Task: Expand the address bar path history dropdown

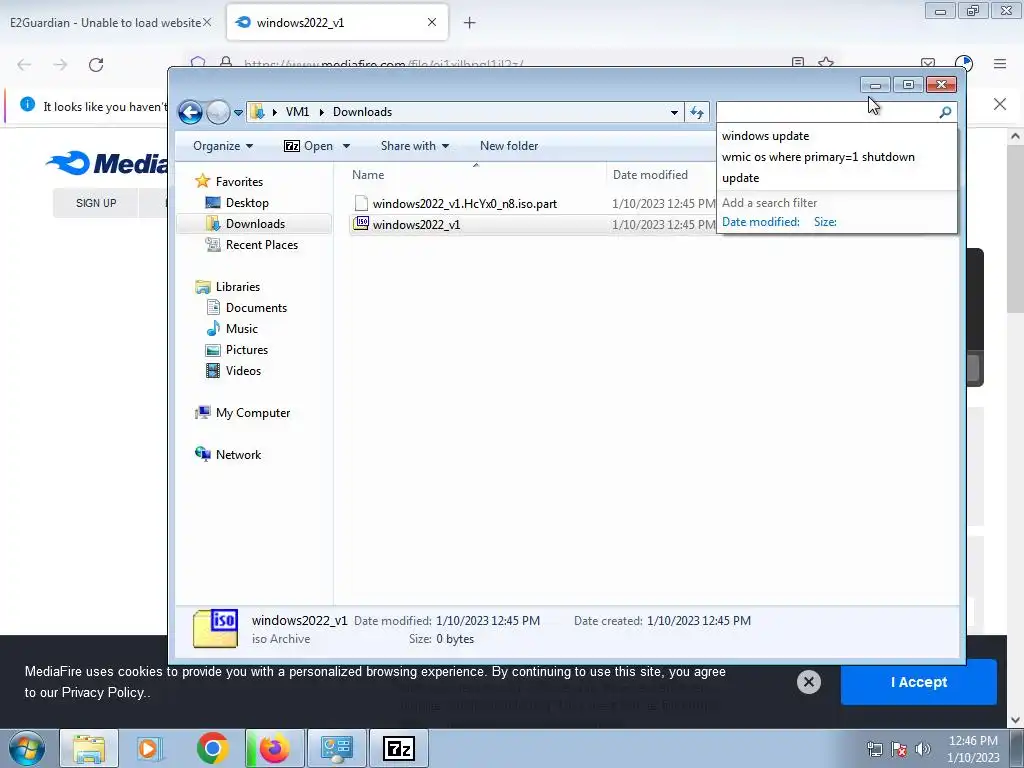Action: pyautogui.click(x=674, y=112)
